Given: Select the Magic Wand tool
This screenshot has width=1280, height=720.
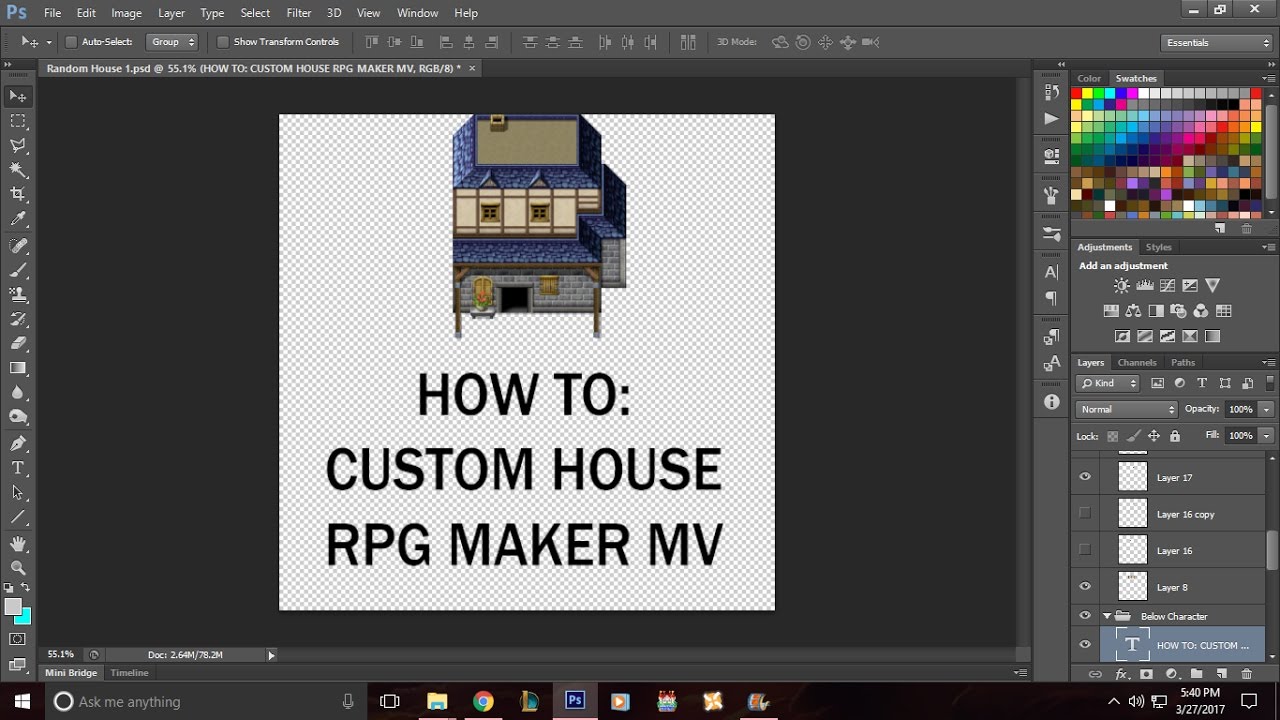Looking at the screenshot, I should (x=18, y=170).
